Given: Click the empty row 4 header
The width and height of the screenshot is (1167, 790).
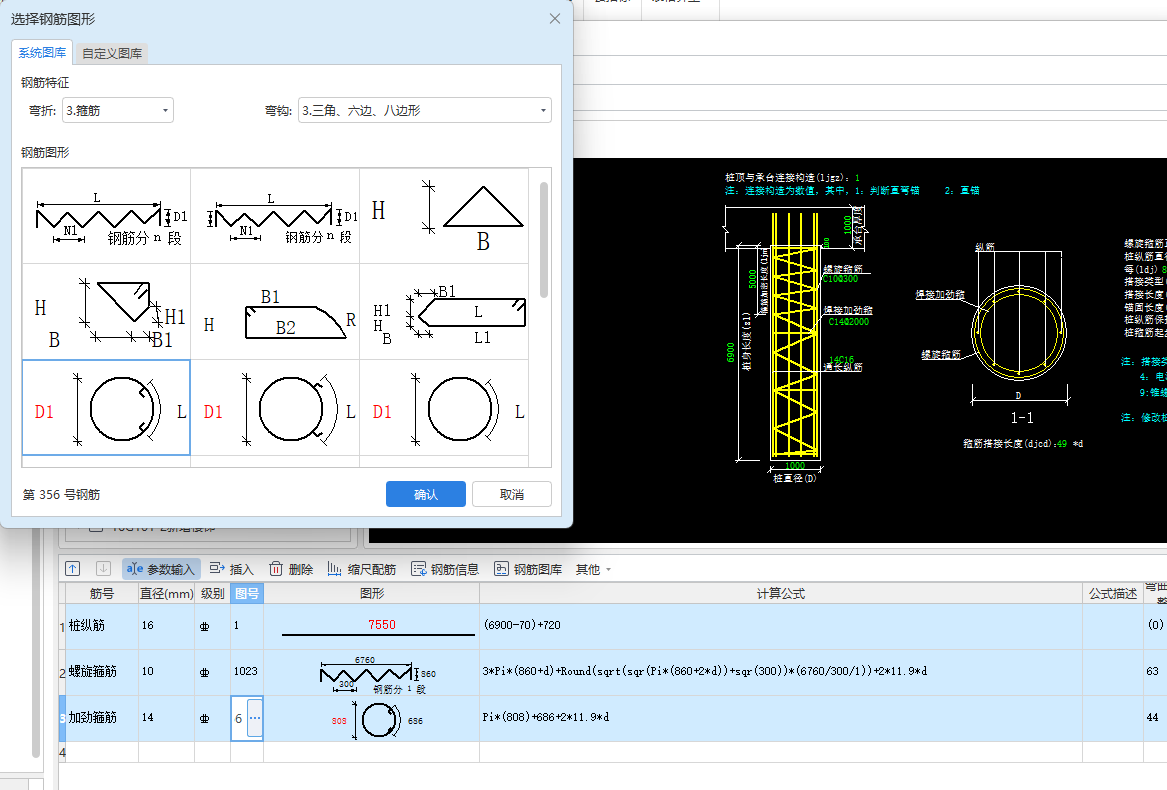Looking at the screenshot, I should [63, 752].
